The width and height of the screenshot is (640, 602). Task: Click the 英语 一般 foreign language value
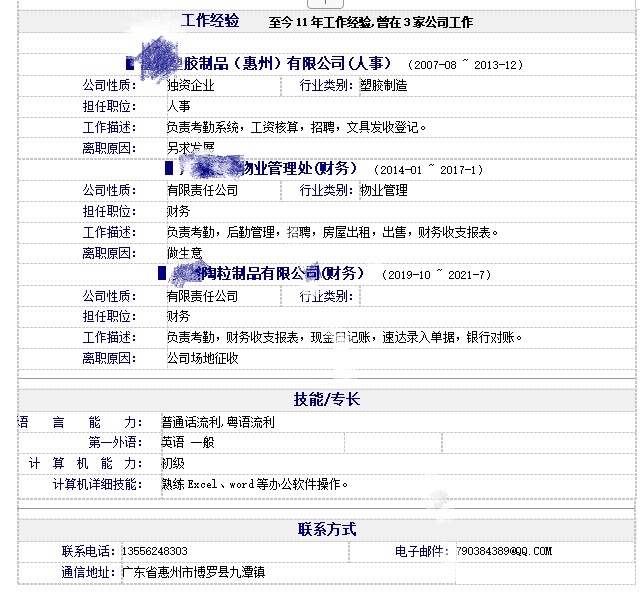[188, 442]
